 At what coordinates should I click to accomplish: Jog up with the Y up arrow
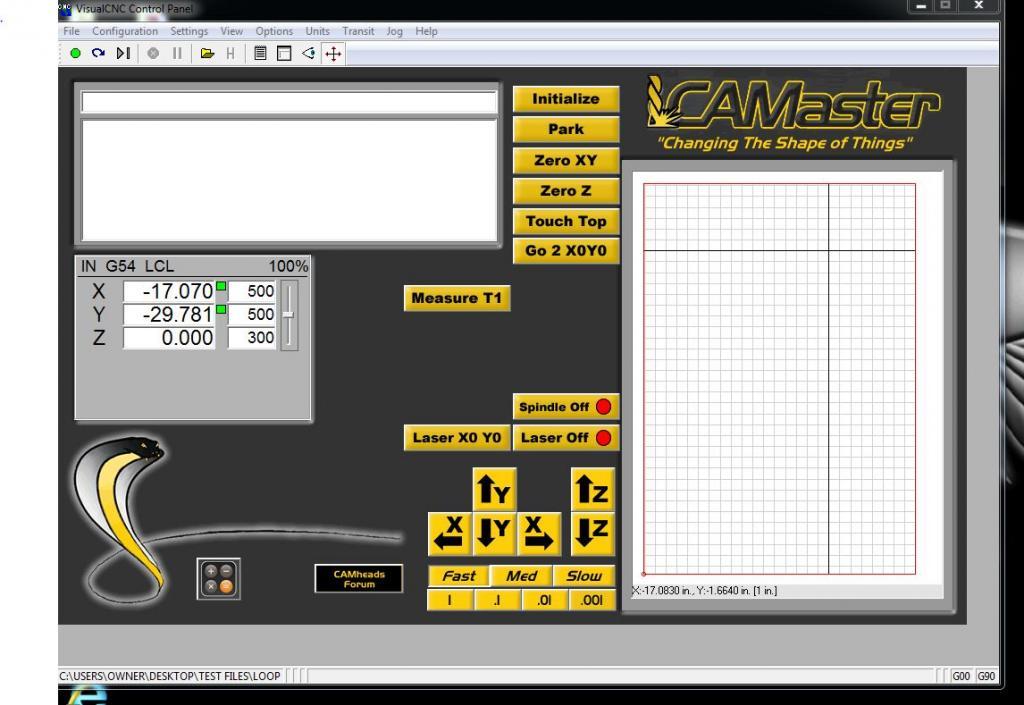point(493,488)
